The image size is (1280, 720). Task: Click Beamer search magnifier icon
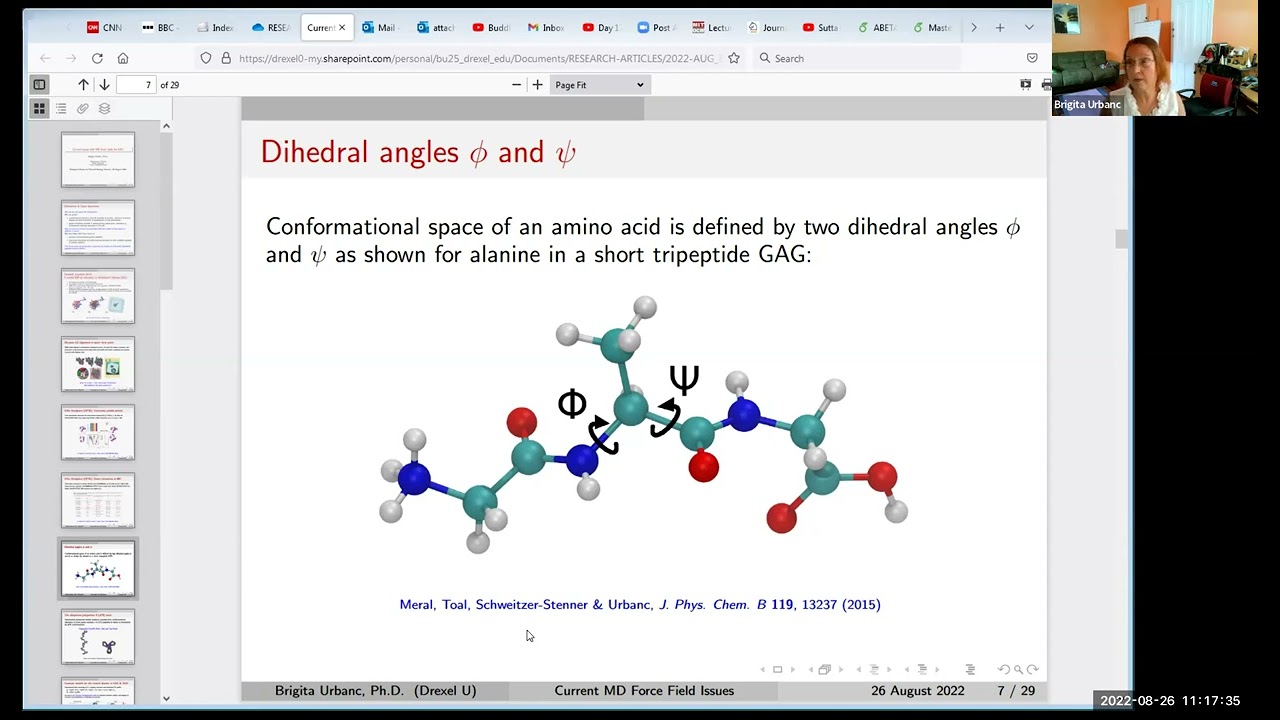coord(1018,669)
